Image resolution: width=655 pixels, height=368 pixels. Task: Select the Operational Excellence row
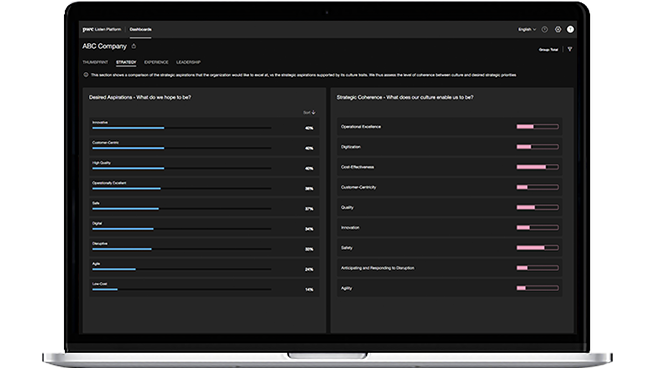pos(449,127)
